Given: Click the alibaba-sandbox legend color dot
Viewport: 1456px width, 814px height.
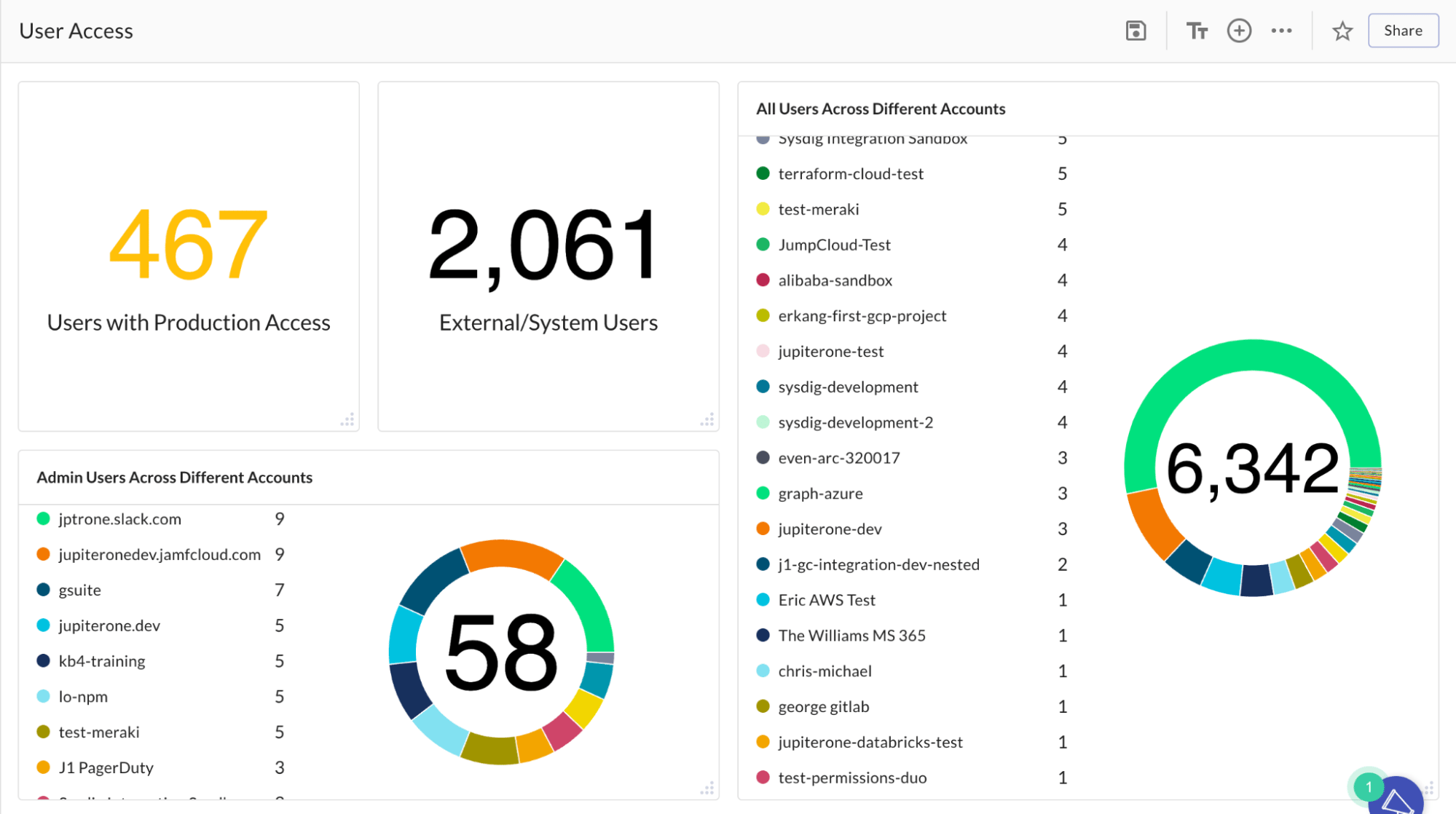Looking at the screenshot, I should (x=763, y=280).
